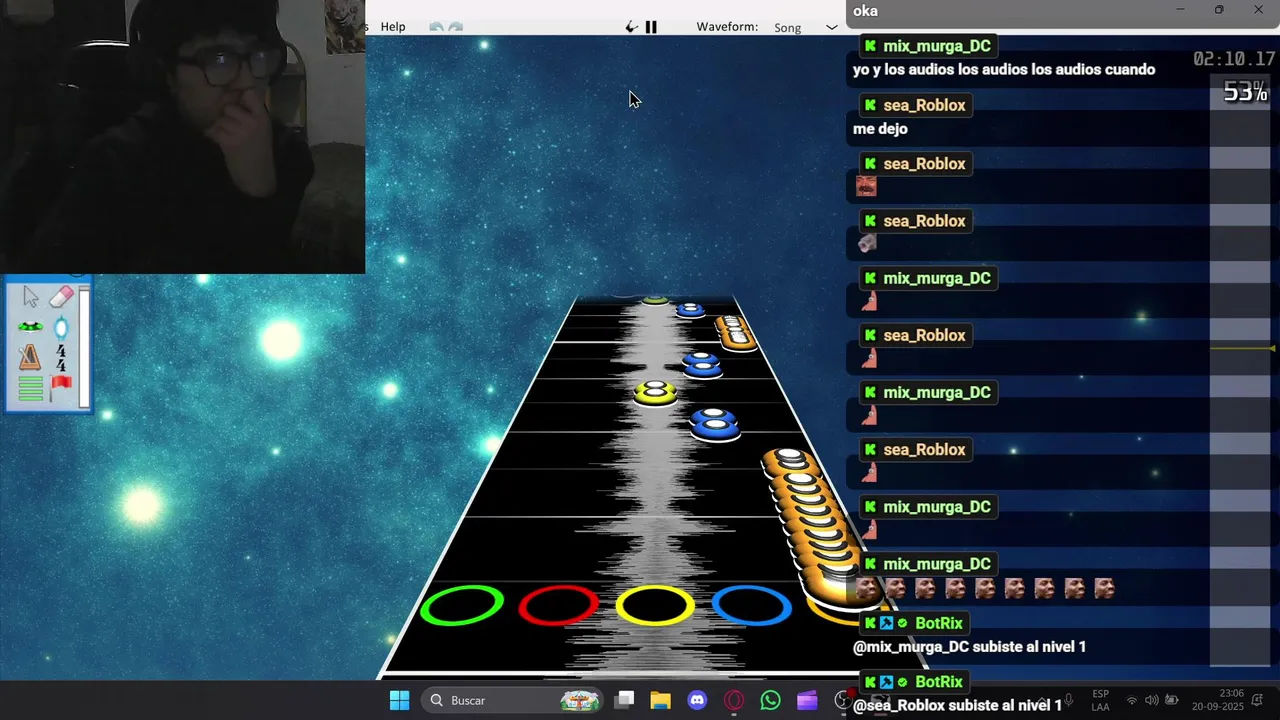Open the Windows Start menu
The image size is (1280, 720).
click(399, 700)
